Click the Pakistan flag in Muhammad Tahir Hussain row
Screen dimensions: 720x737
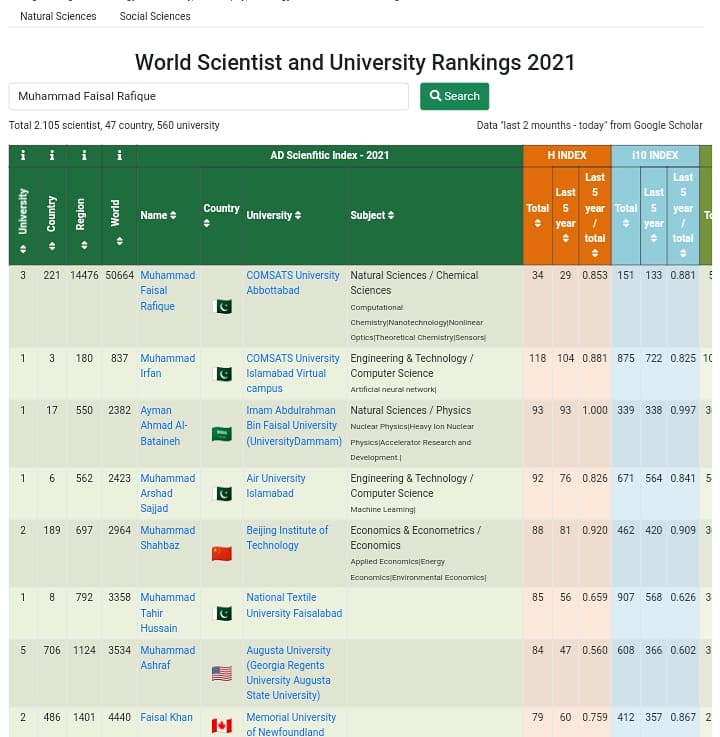point(222,613)
